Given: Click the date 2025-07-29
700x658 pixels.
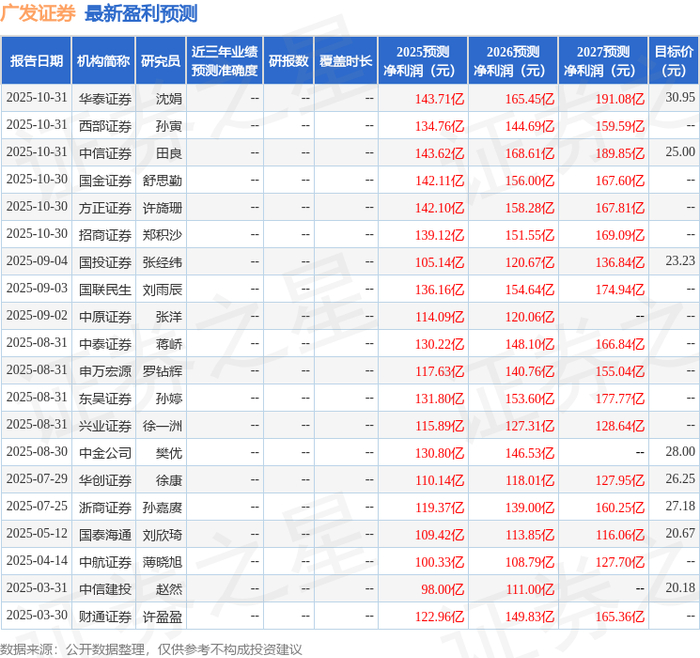Looking at the screenshot, I should (x=37, y=478).
